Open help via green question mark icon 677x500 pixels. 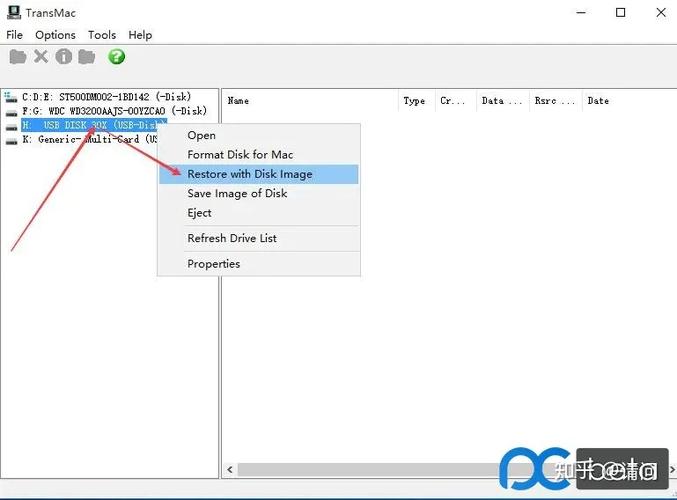tap(117, 57)
